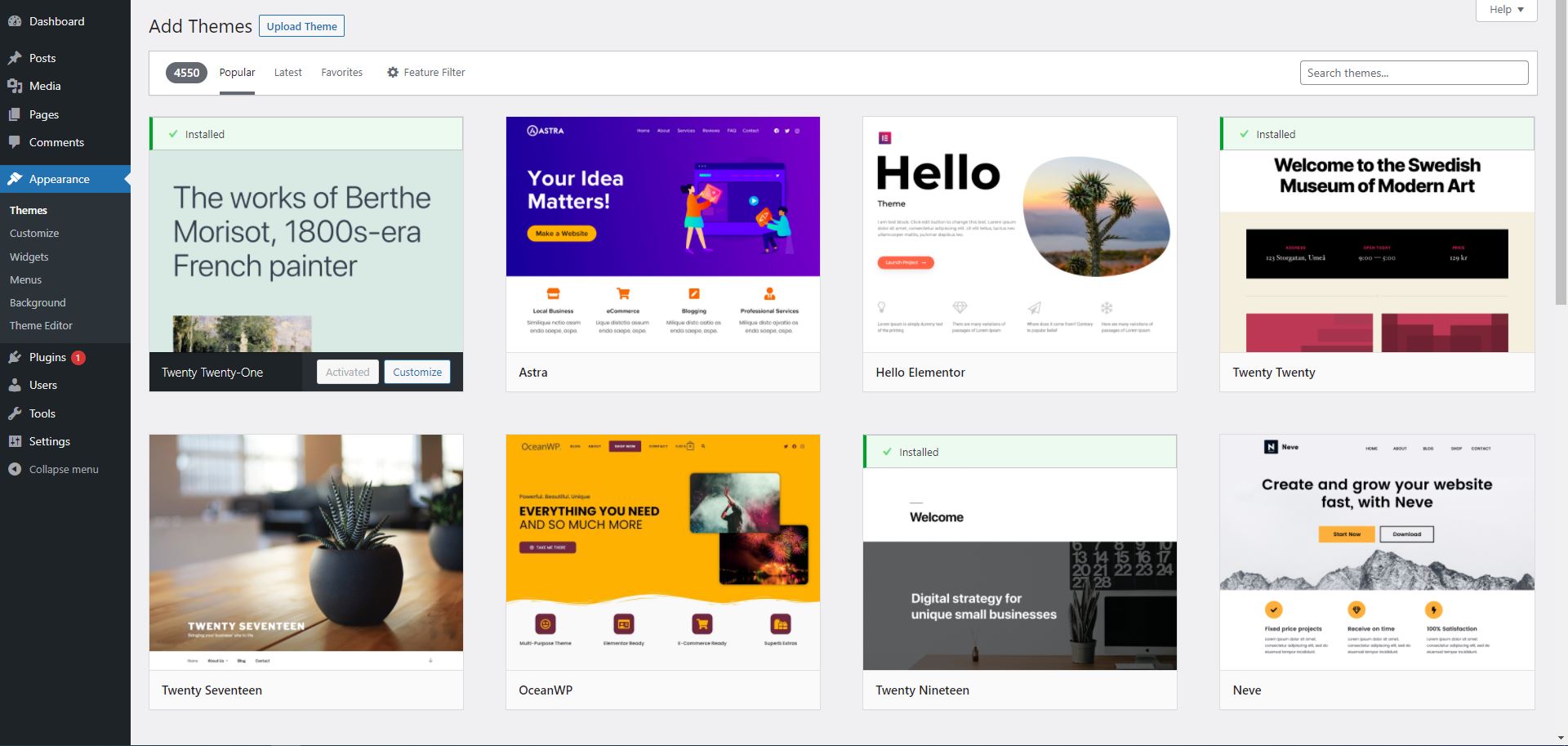Open OceanWP theme preview thumbnail
The width and height of the screenshot is (1568, 746).
[x=663, y=552]
